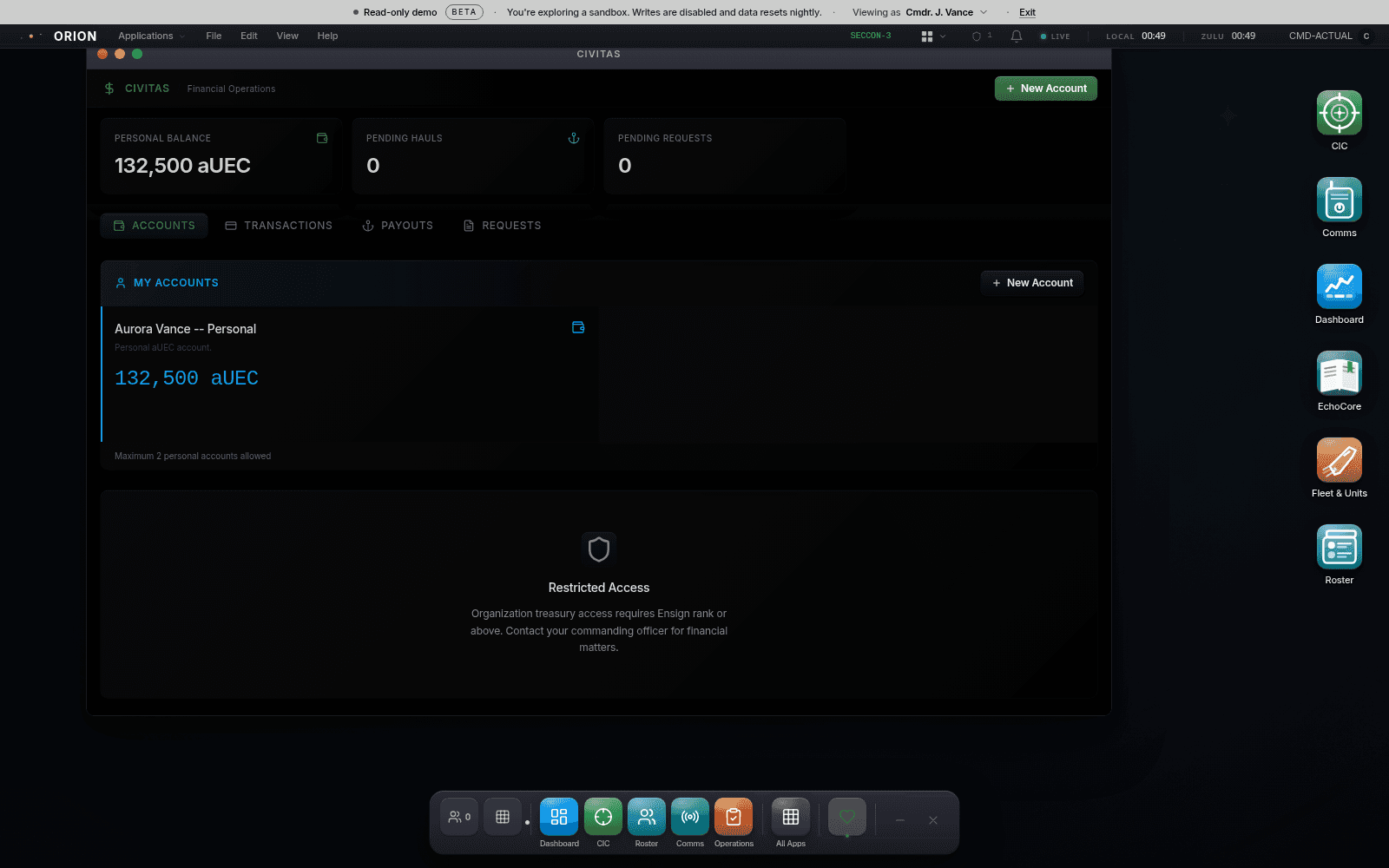Screen dimensions: 1389x868
Task: Open Operations from the bottom dock
Action: (734, 817)
